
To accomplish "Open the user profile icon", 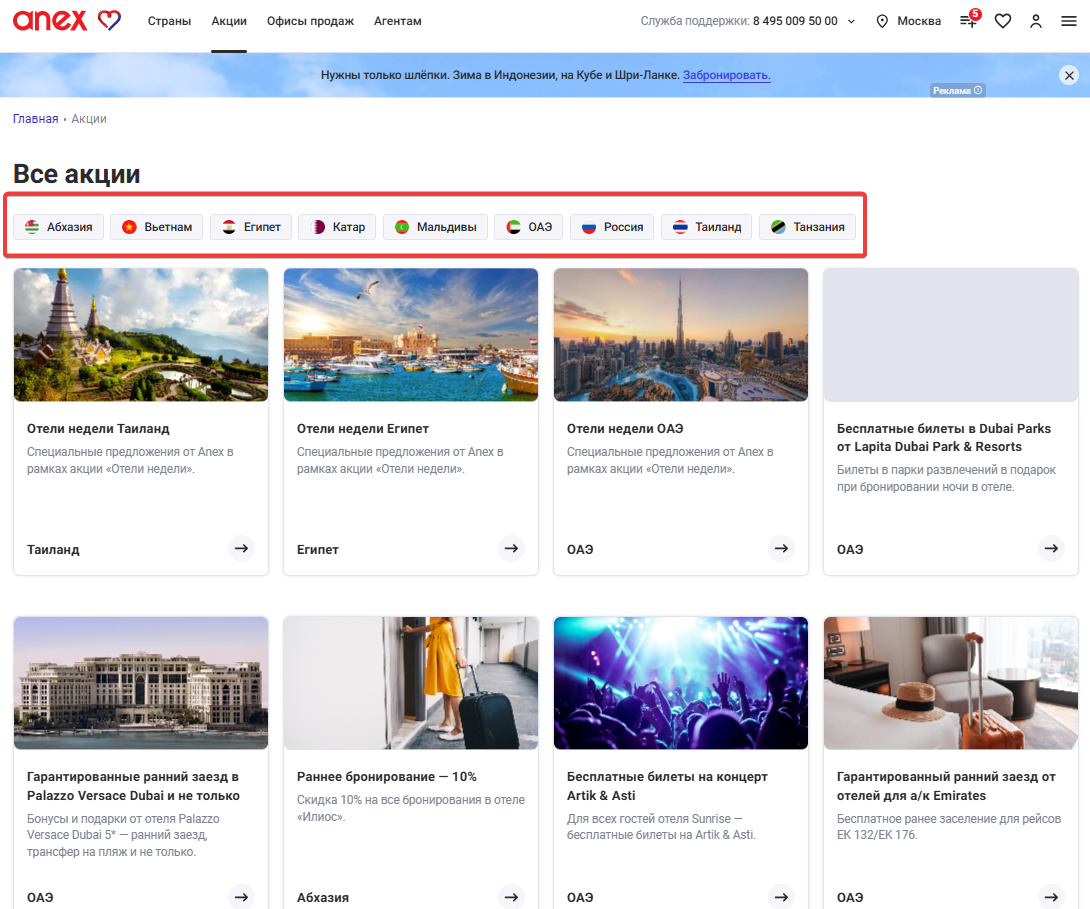I will (x=1036, y=21).
